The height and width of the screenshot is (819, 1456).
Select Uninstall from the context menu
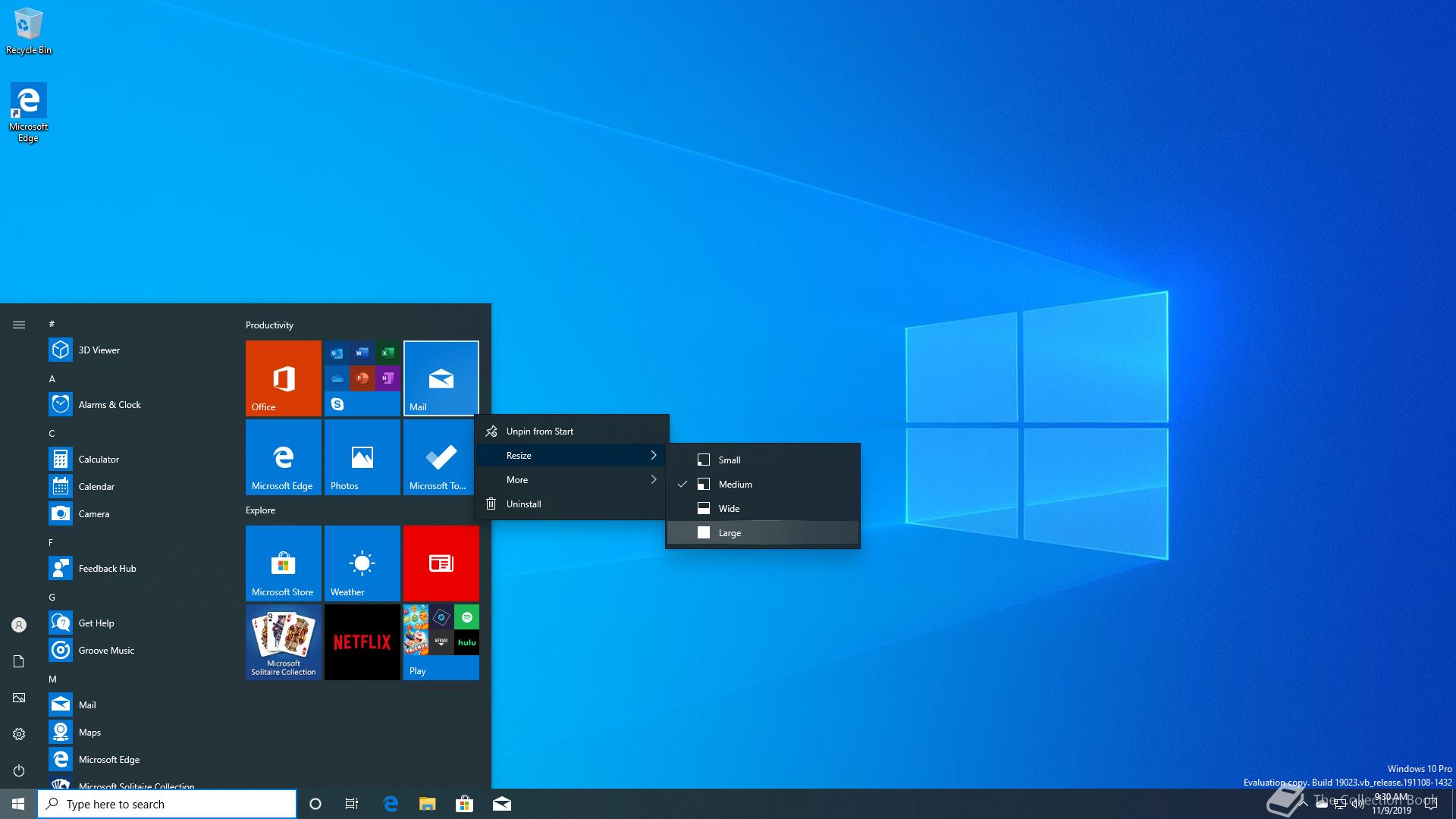pyautogui.click(x=523, y=504)
